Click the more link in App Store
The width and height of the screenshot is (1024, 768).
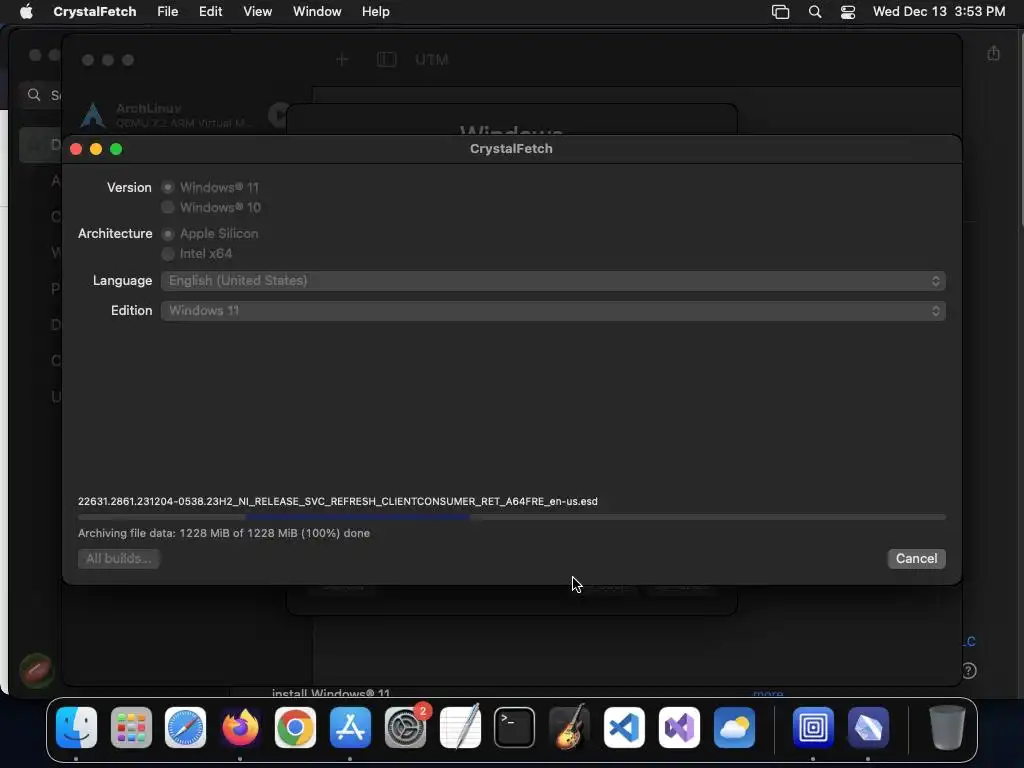(768, 693)
